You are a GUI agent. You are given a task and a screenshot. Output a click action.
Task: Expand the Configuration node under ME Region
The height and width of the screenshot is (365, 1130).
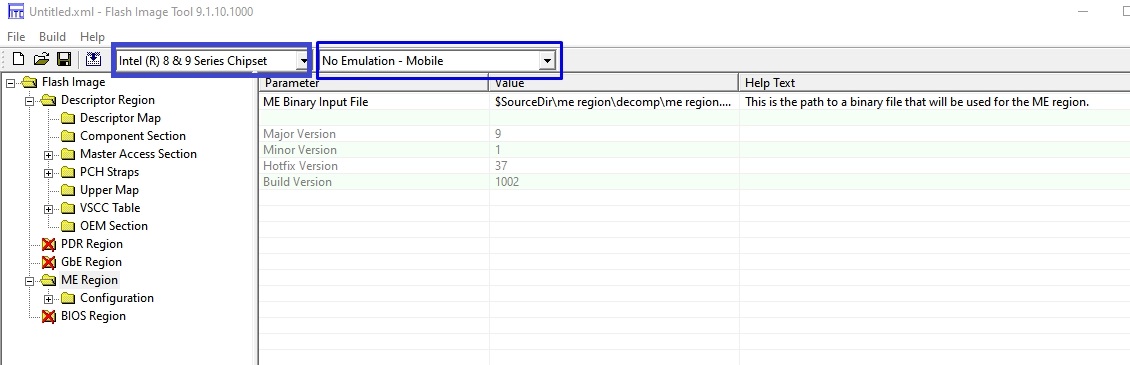(x=48, y=298)
